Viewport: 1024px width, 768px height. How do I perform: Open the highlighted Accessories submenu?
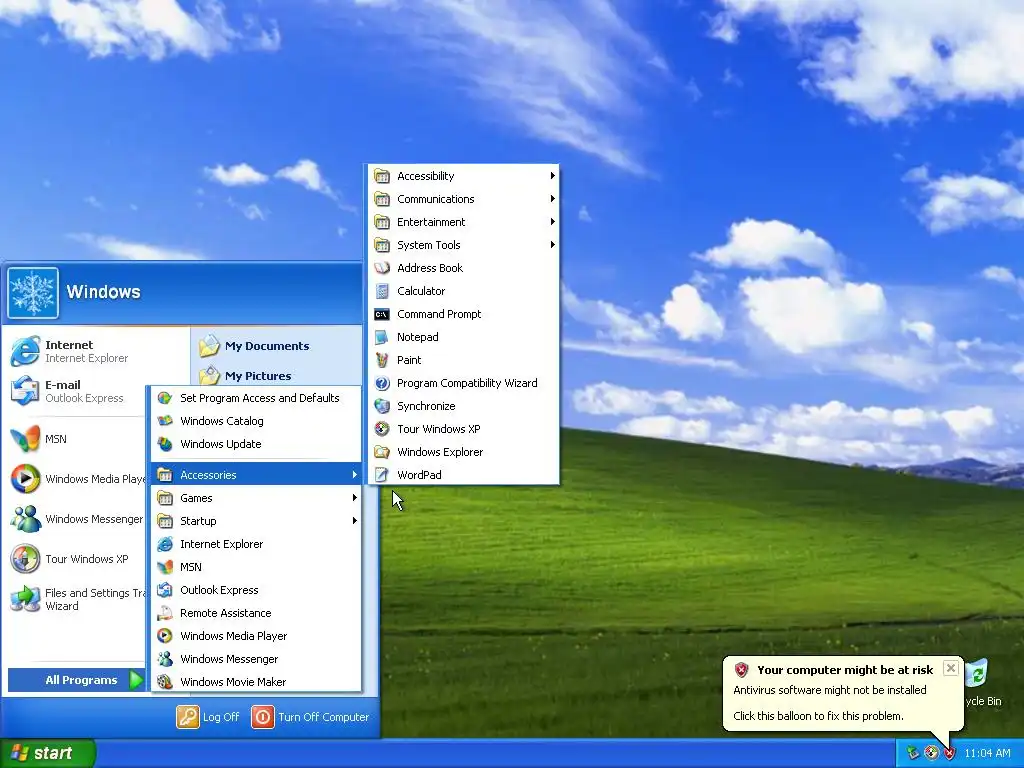257,475
